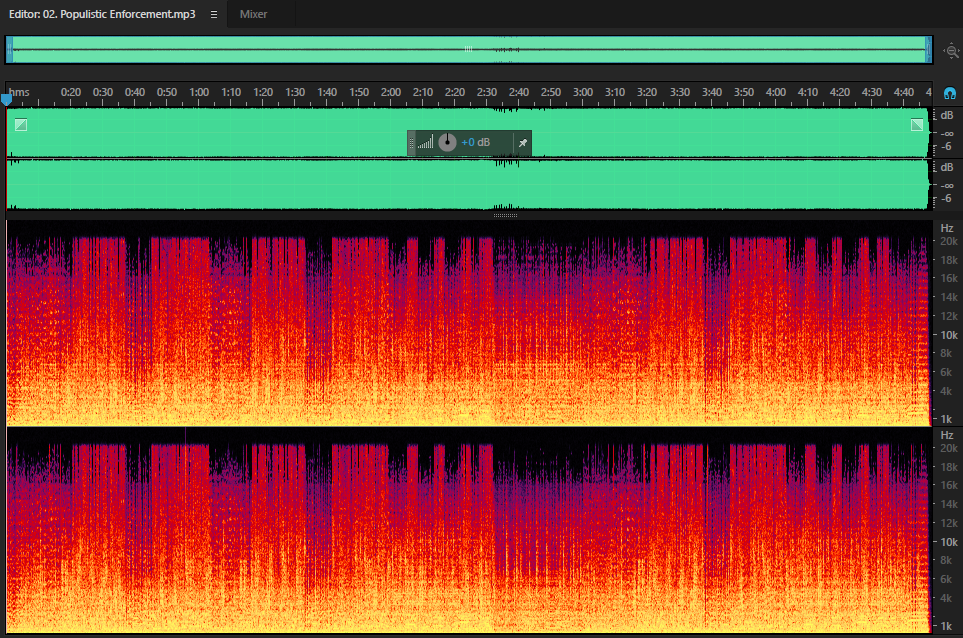Click the top channel dB amplitude scale

[946, 133]
